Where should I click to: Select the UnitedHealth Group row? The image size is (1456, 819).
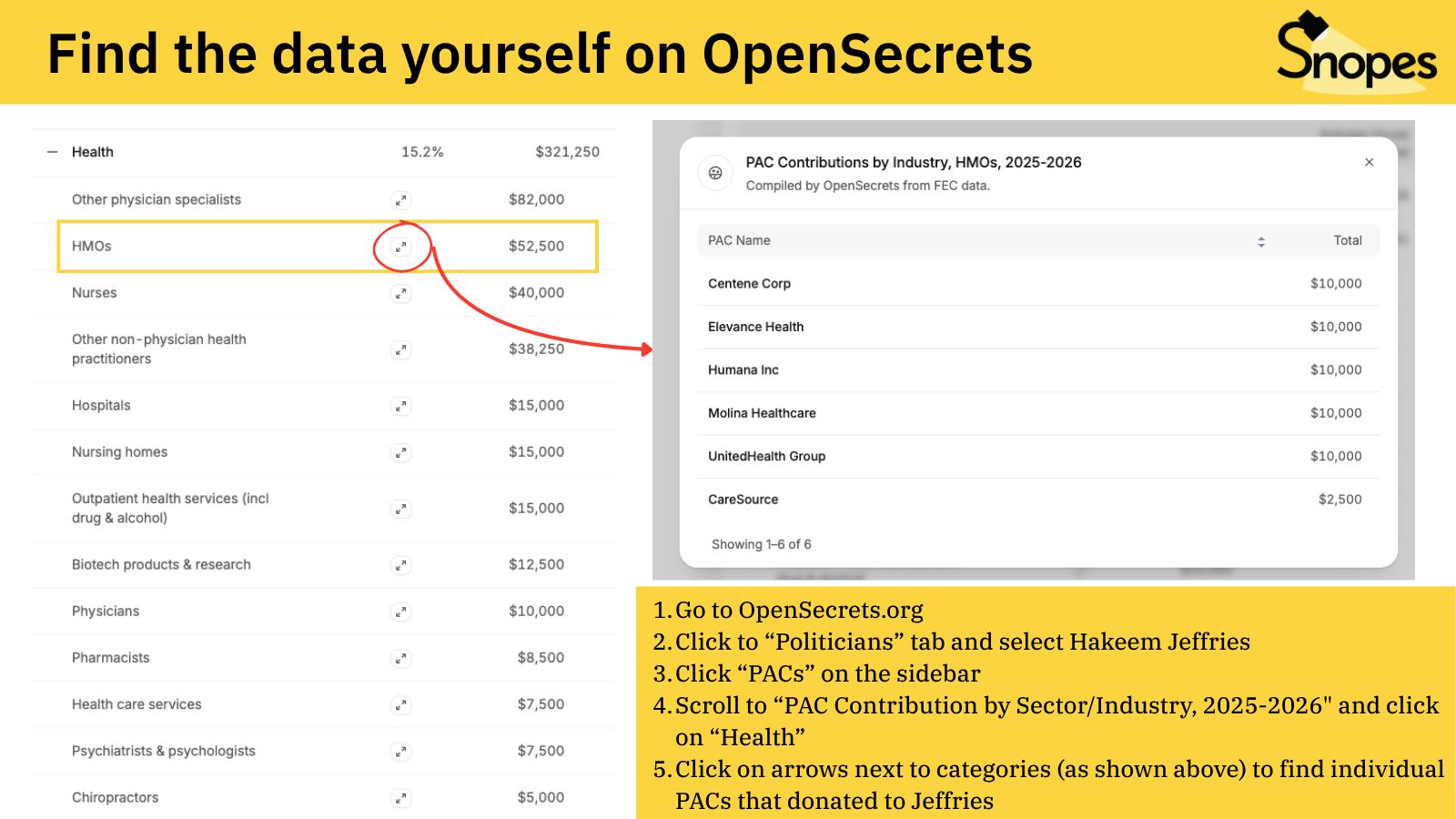click(1038, 457)
